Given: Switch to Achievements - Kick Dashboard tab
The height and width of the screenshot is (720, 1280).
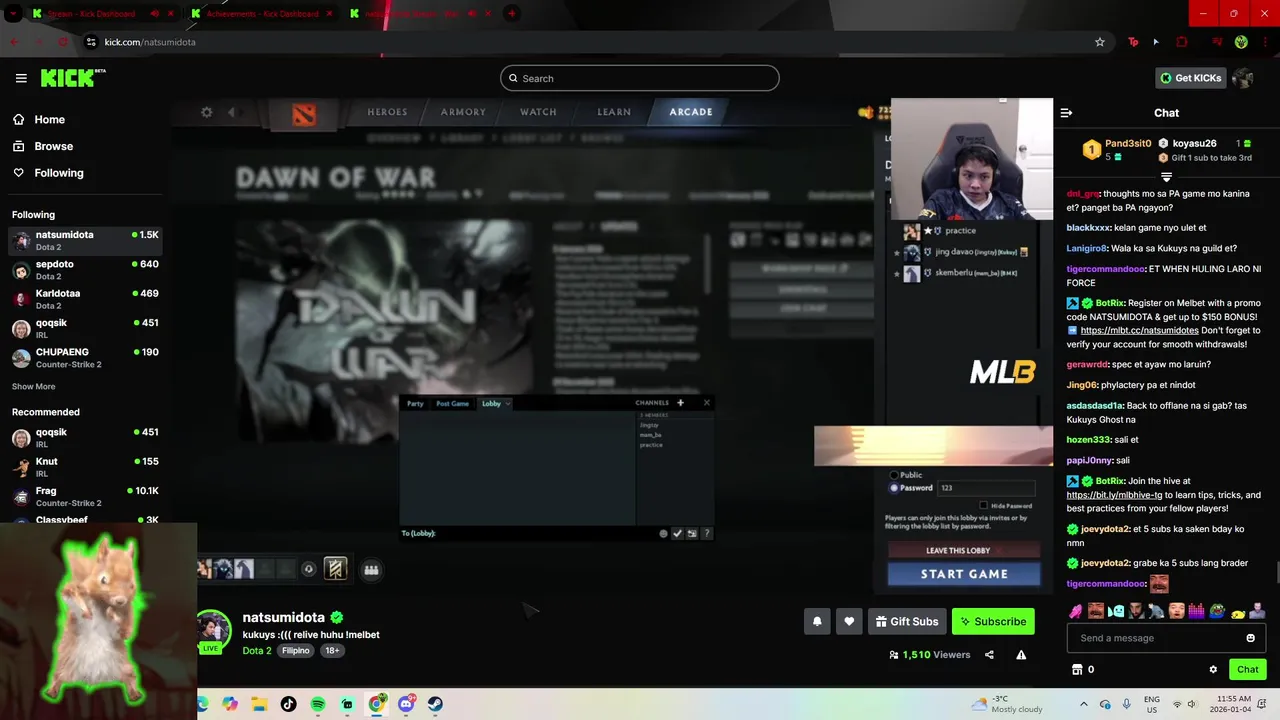Looking at the screenshot, I should 262,14.
